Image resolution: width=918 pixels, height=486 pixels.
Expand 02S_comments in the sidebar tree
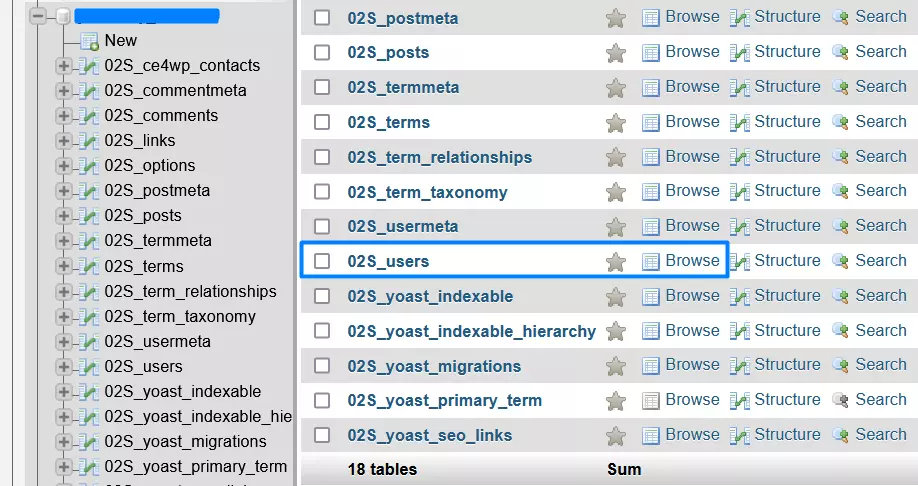[64, 116]
